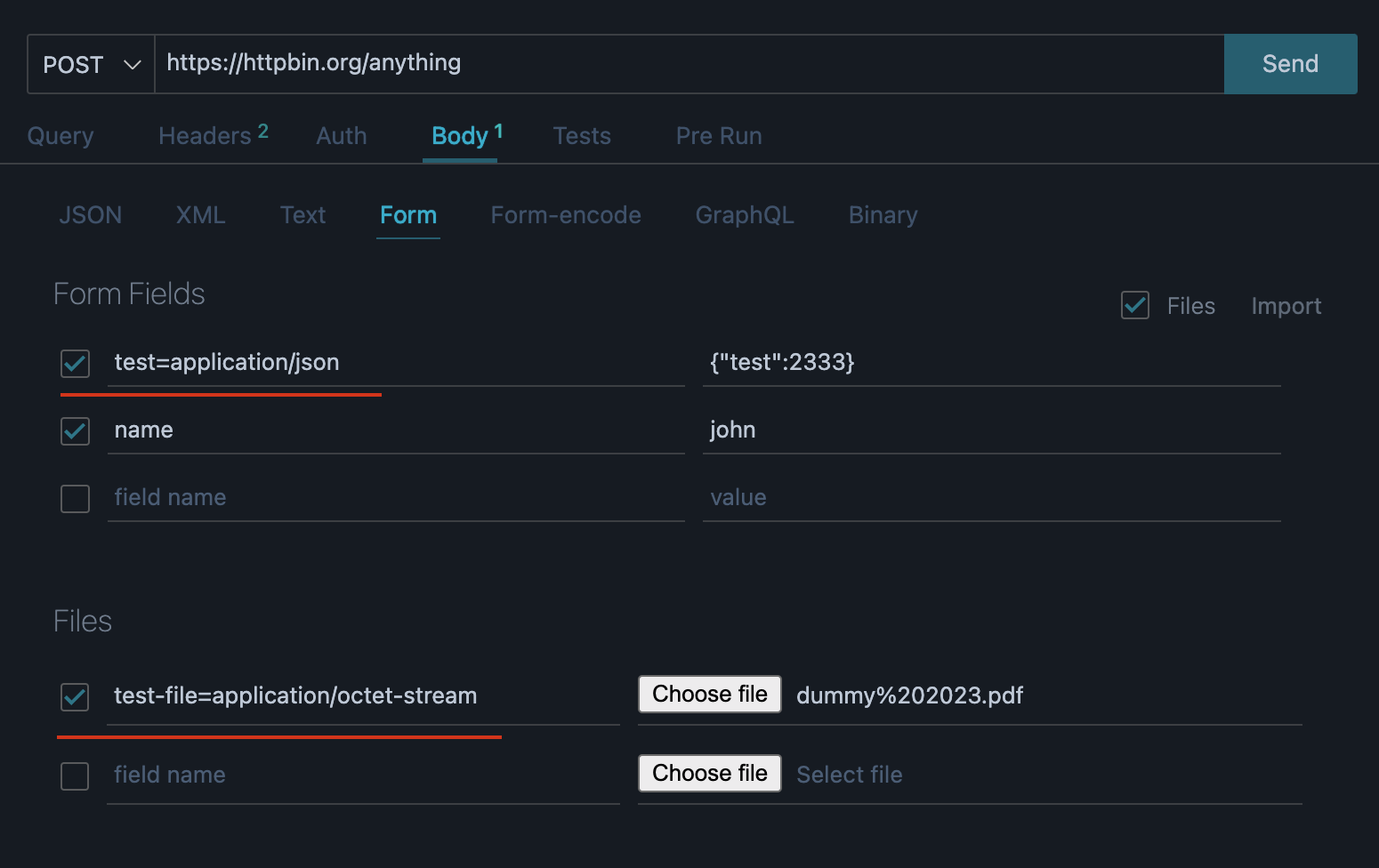Switch to the XML body format
Viewport: 1379px width, 868px height.
click(x=200, y=214)
